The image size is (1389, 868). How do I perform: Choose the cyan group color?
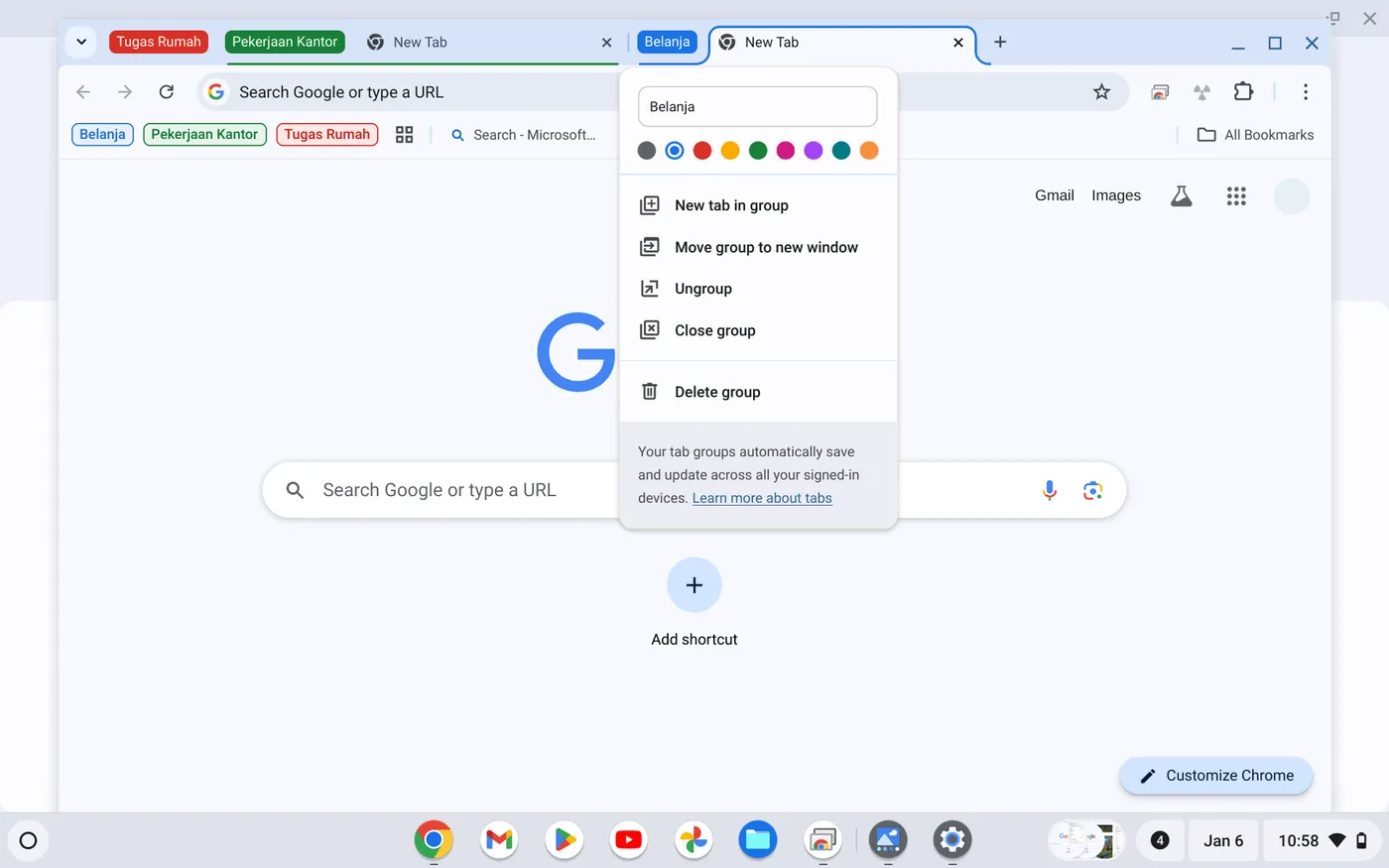(x=841, y=151)
